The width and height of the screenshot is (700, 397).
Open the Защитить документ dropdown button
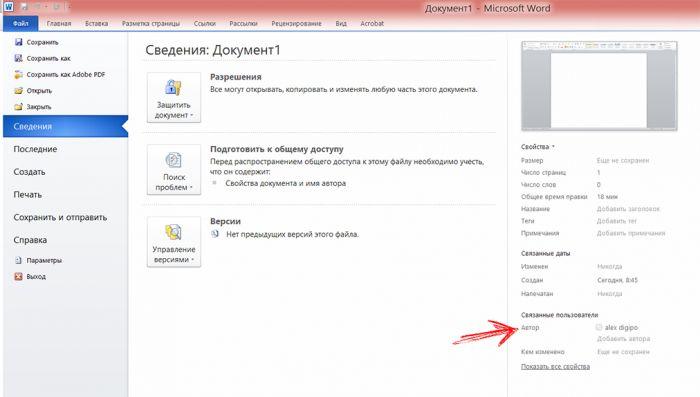174,98
